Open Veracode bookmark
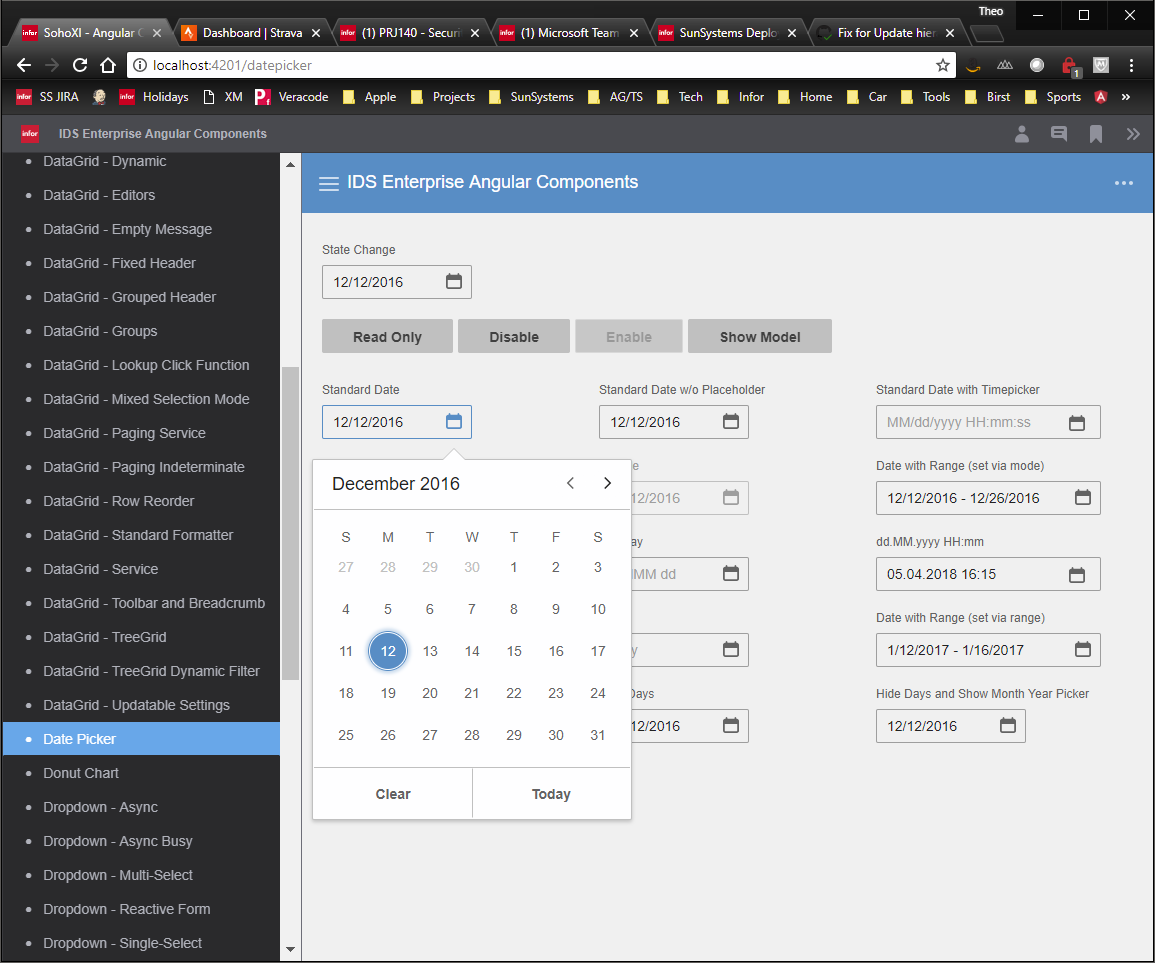1155x963 pixels. pyautogui.click(x=292, y=97)
